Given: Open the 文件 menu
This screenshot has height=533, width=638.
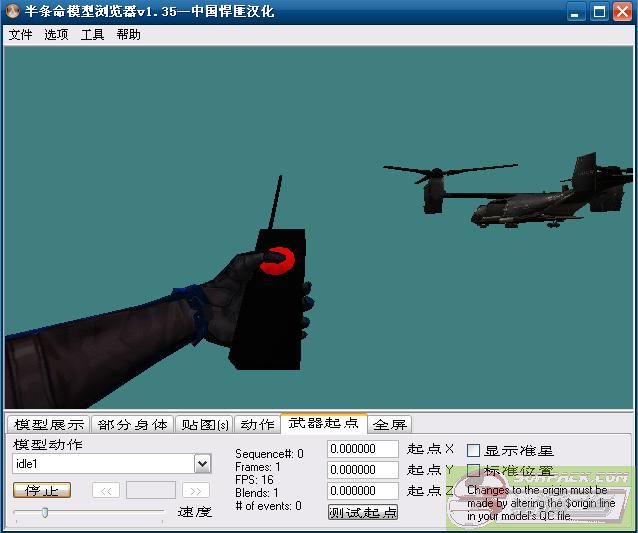Looking at the screenshot, I should pos(20,34).
